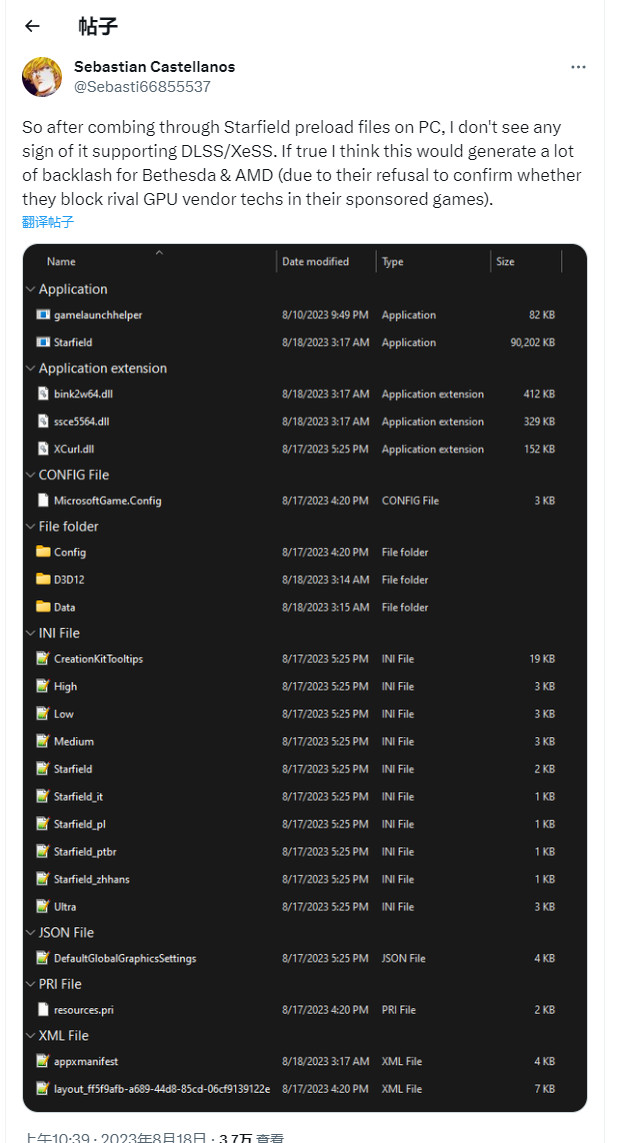Collapse the XML File group
This screenshot has width=626, height=1143.
point(30,1035)
